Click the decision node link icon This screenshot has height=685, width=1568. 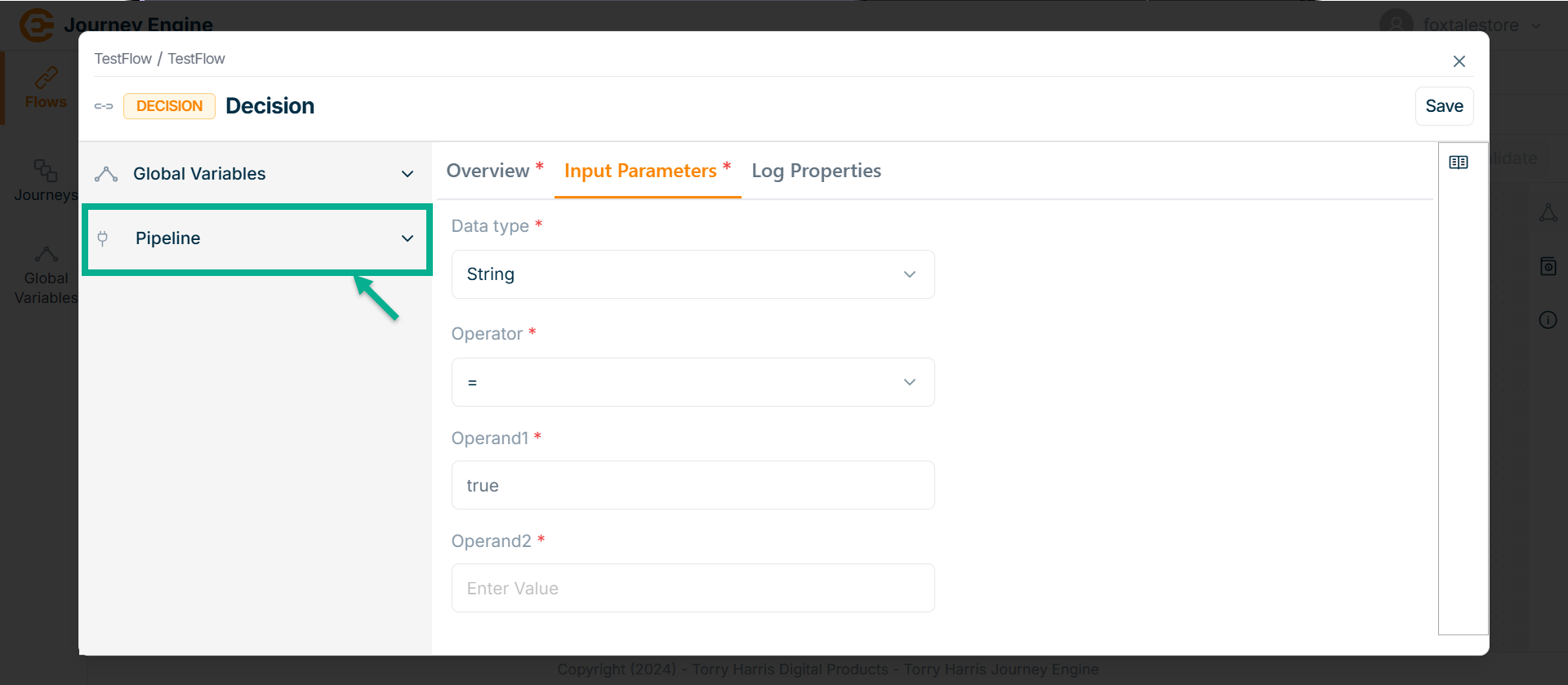104,106
